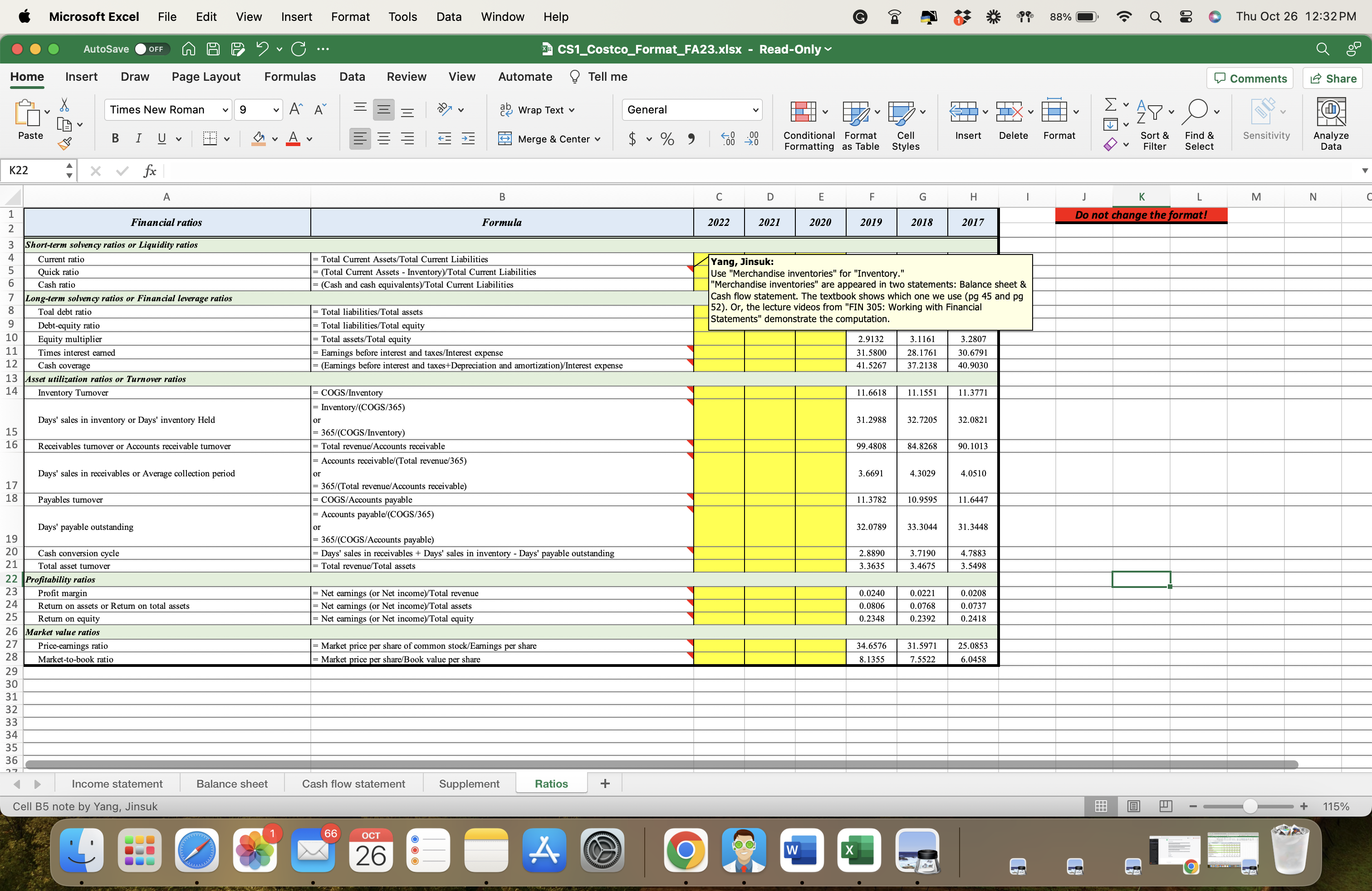The image size is (1372, 891).
Task: Click the Save icon in title bar
Action: pos(213,49)
